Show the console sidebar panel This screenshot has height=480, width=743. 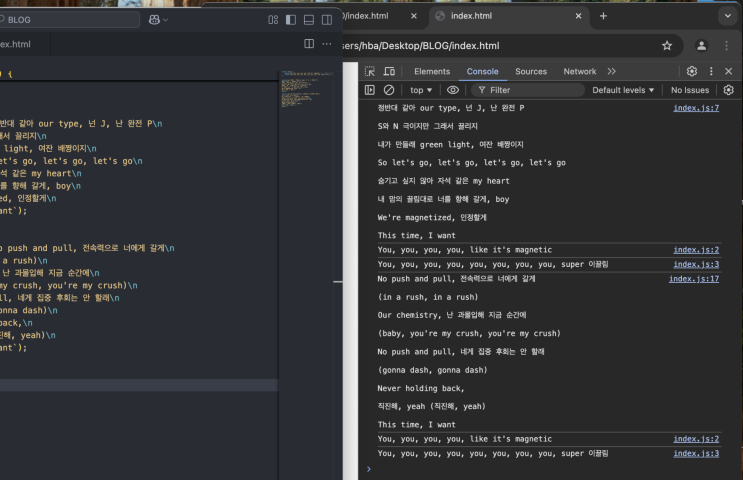(370, 90)
